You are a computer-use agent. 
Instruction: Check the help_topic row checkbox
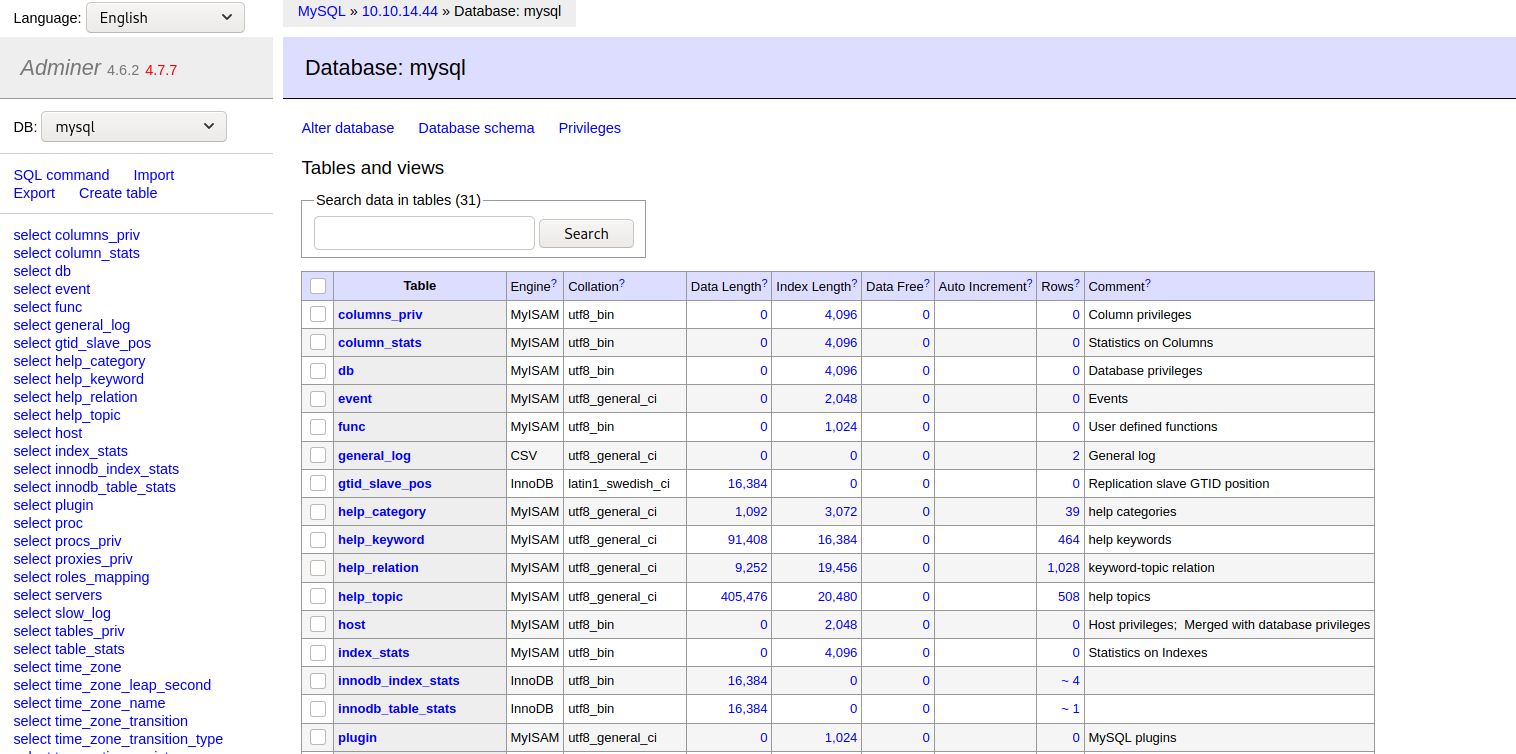[x=318, y=596]
